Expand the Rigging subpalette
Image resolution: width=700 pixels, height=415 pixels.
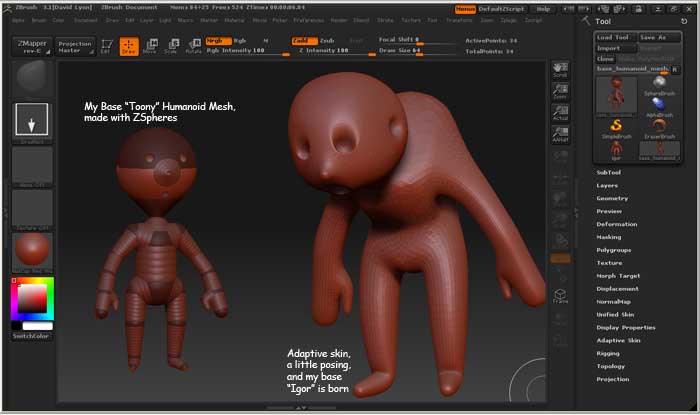608,353
